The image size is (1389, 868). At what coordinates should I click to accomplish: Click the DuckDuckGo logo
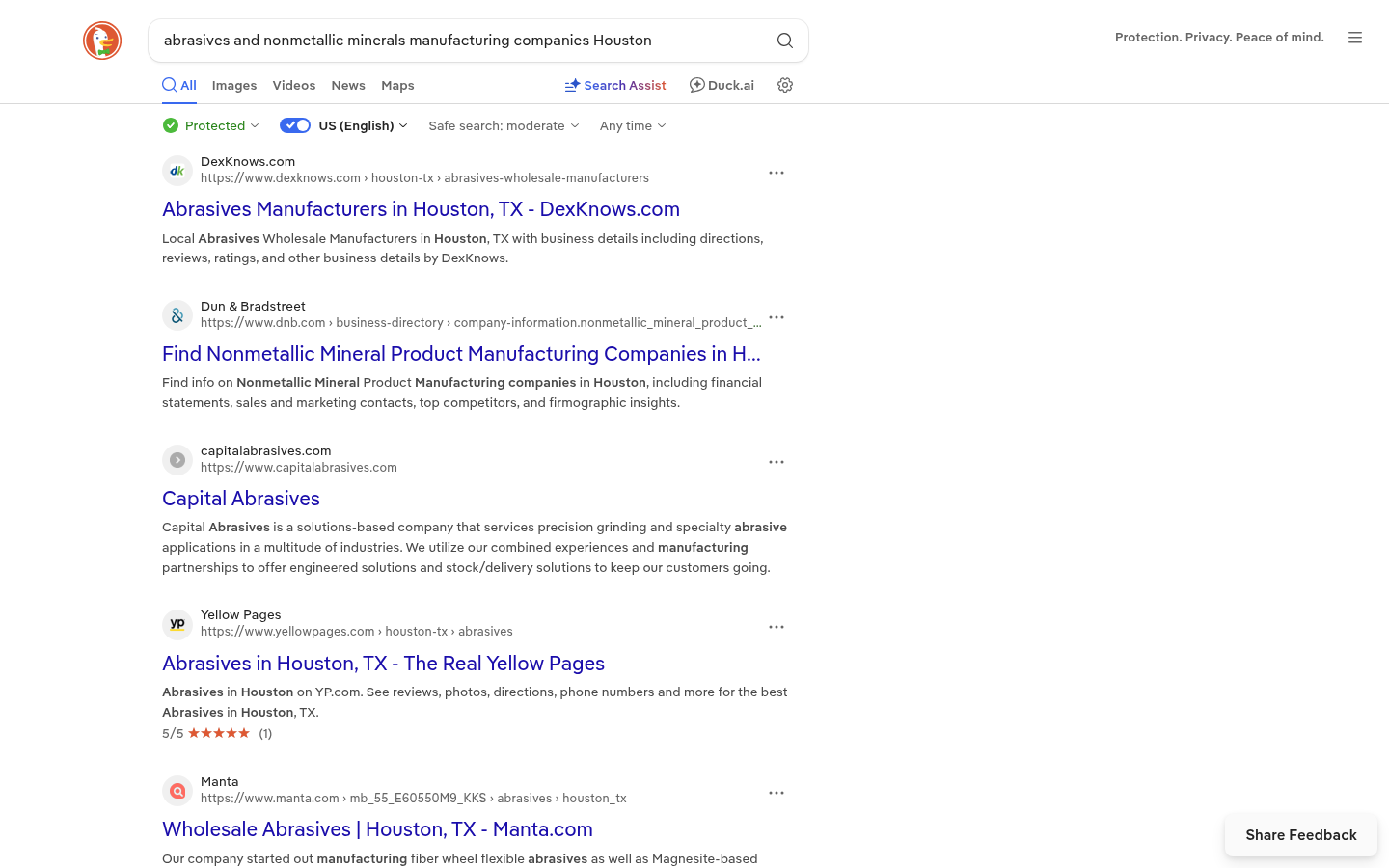click(x=102, y=41)
